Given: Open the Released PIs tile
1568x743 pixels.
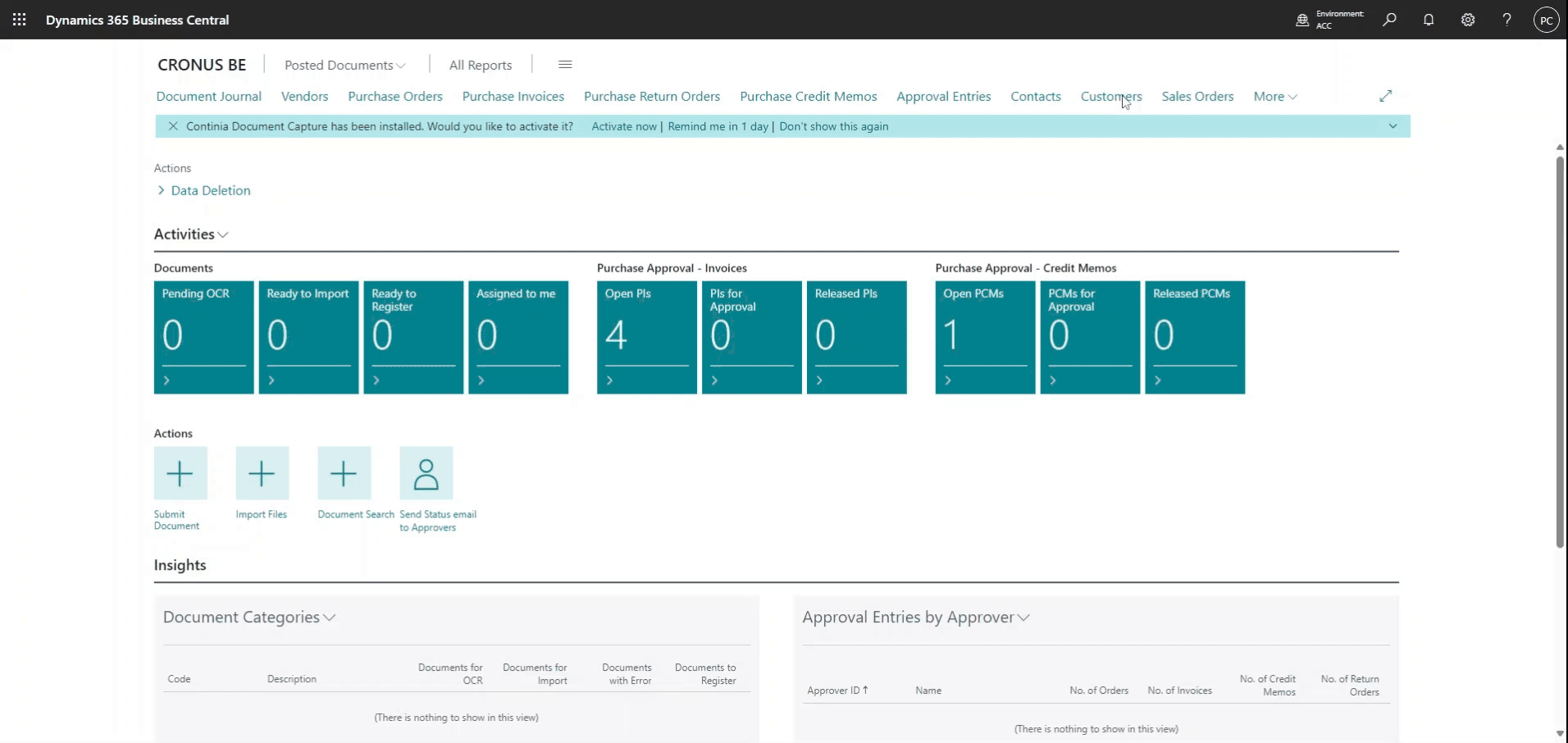Looking at the screenshot, I should point(857,337).
